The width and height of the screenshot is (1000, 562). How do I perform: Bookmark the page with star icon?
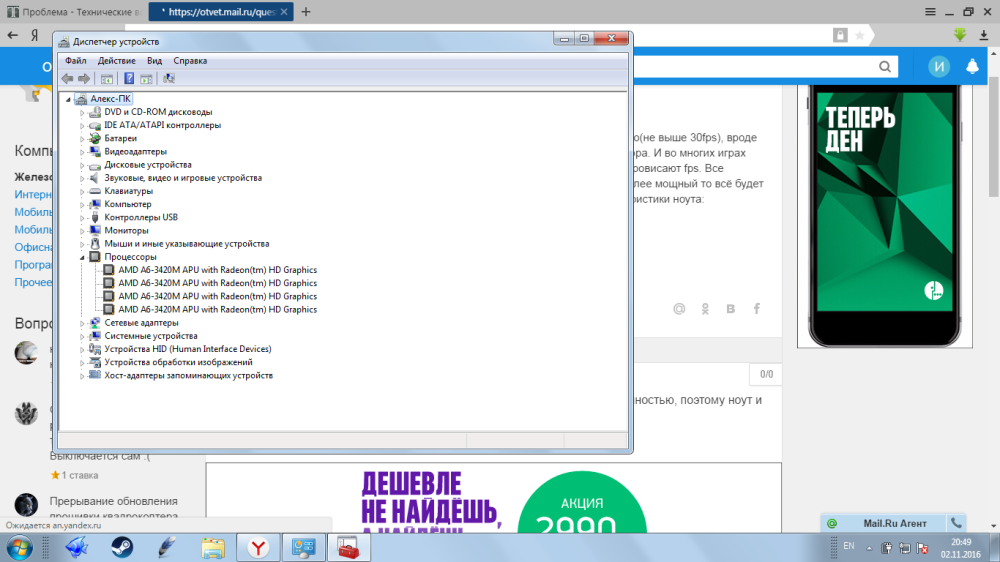(860, 36)
